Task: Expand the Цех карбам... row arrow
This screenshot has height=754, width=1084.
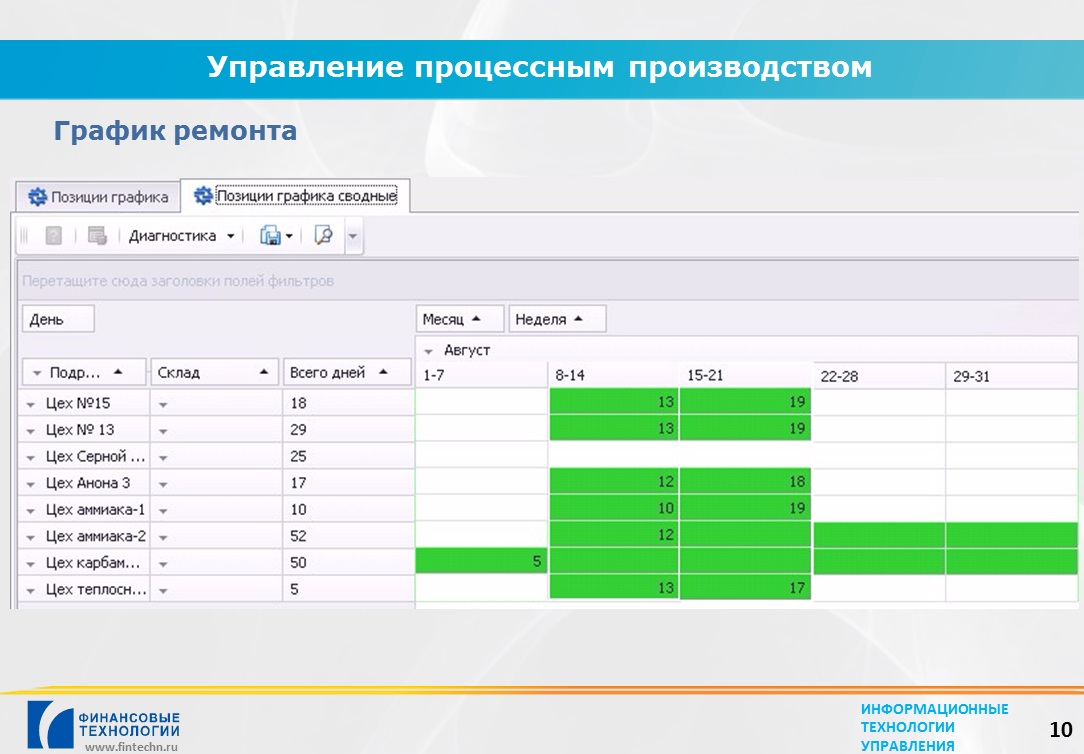Action: click(30, 564)
